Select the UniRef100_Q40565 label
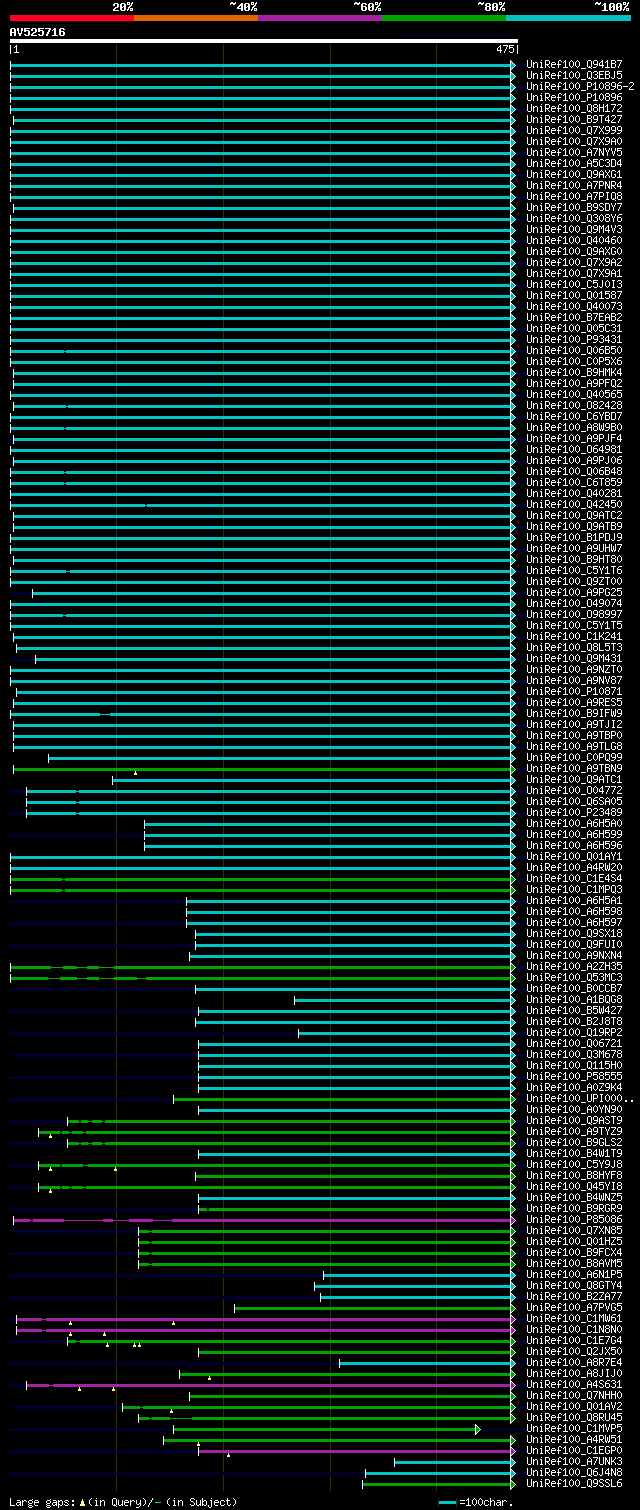Image resolution: width=640 pixels, height=1510 pixels. [574, 395]
